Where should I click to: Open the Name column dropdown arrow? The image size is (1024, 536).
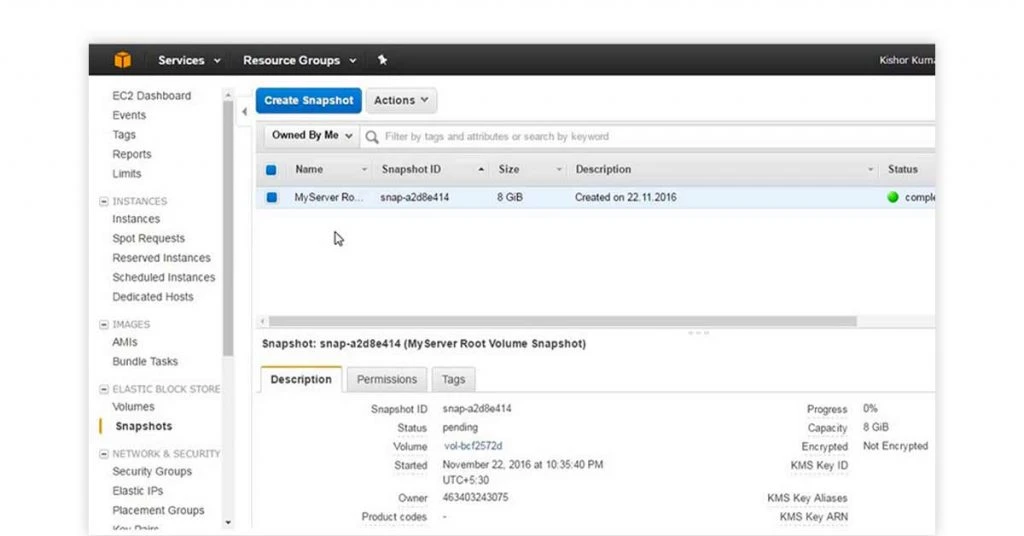point(364,170)
